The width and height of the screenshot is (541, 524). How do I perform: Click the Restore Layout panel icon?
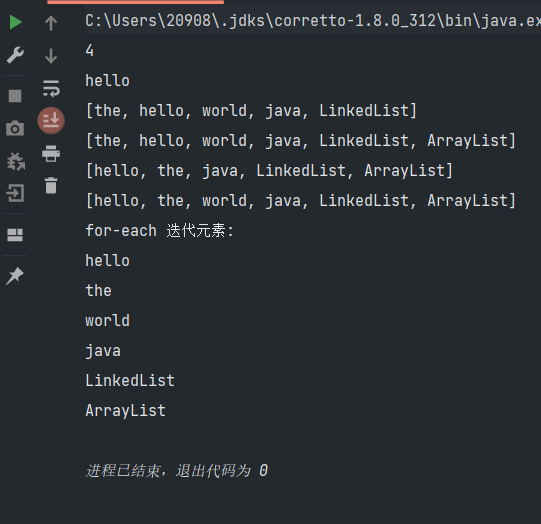coord(15,235)
